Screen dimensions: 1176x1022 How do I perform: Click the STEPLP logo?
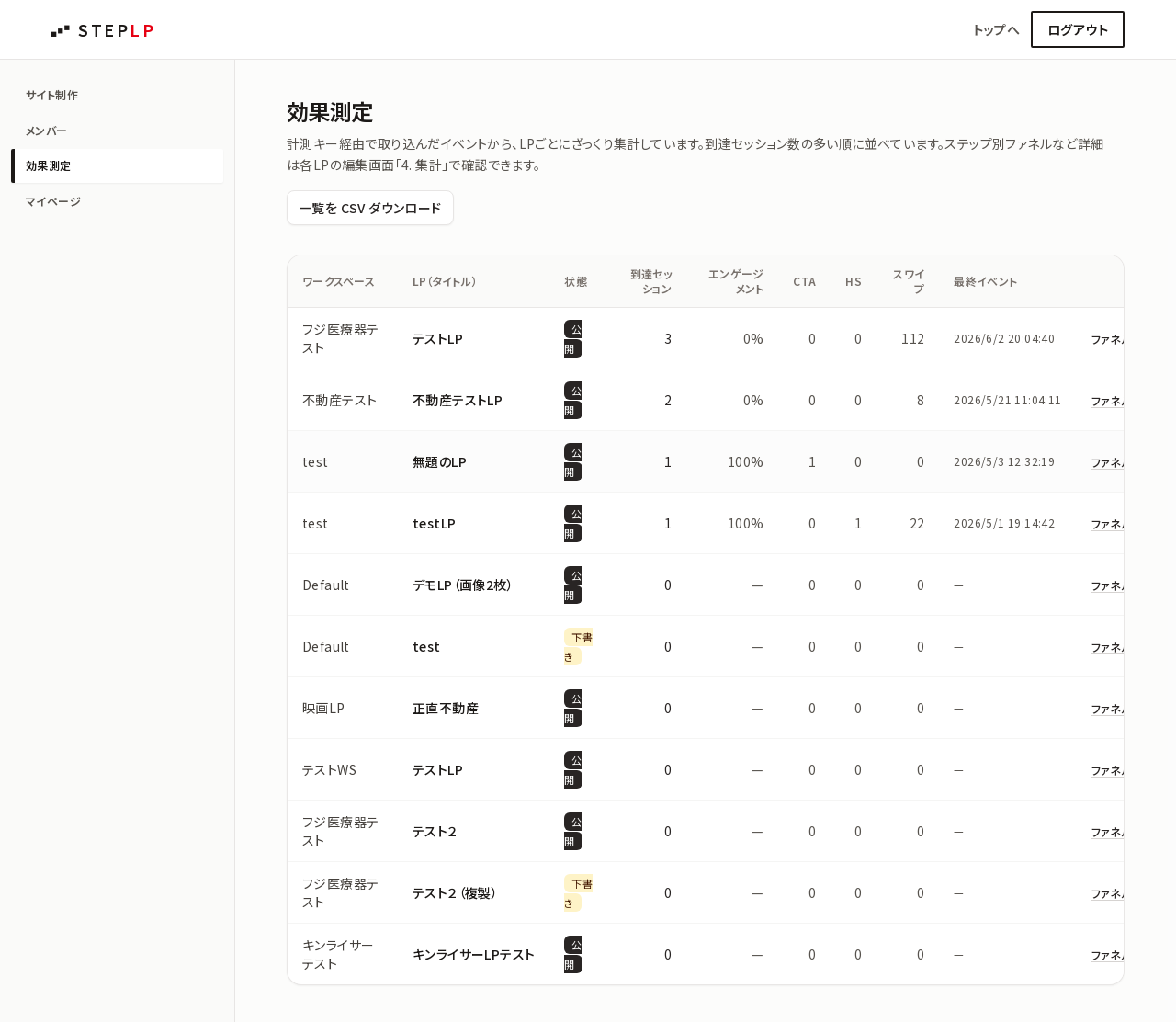[x=102, y=30]
